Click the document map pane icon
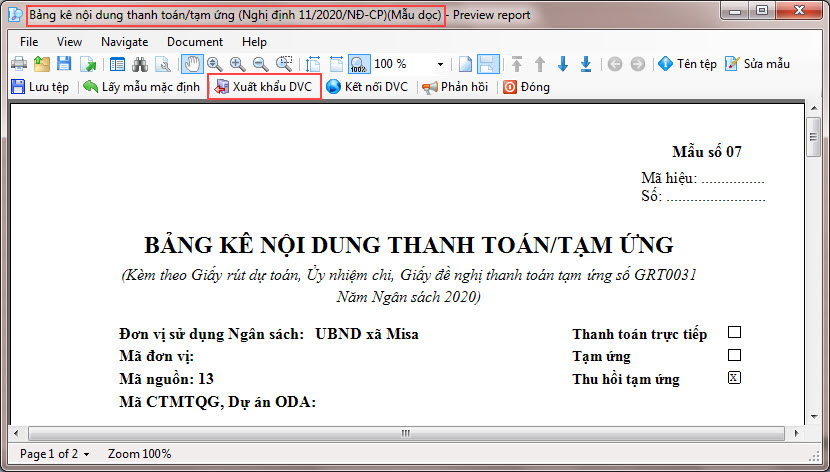830x472 pixels. [x=117, y=64]
